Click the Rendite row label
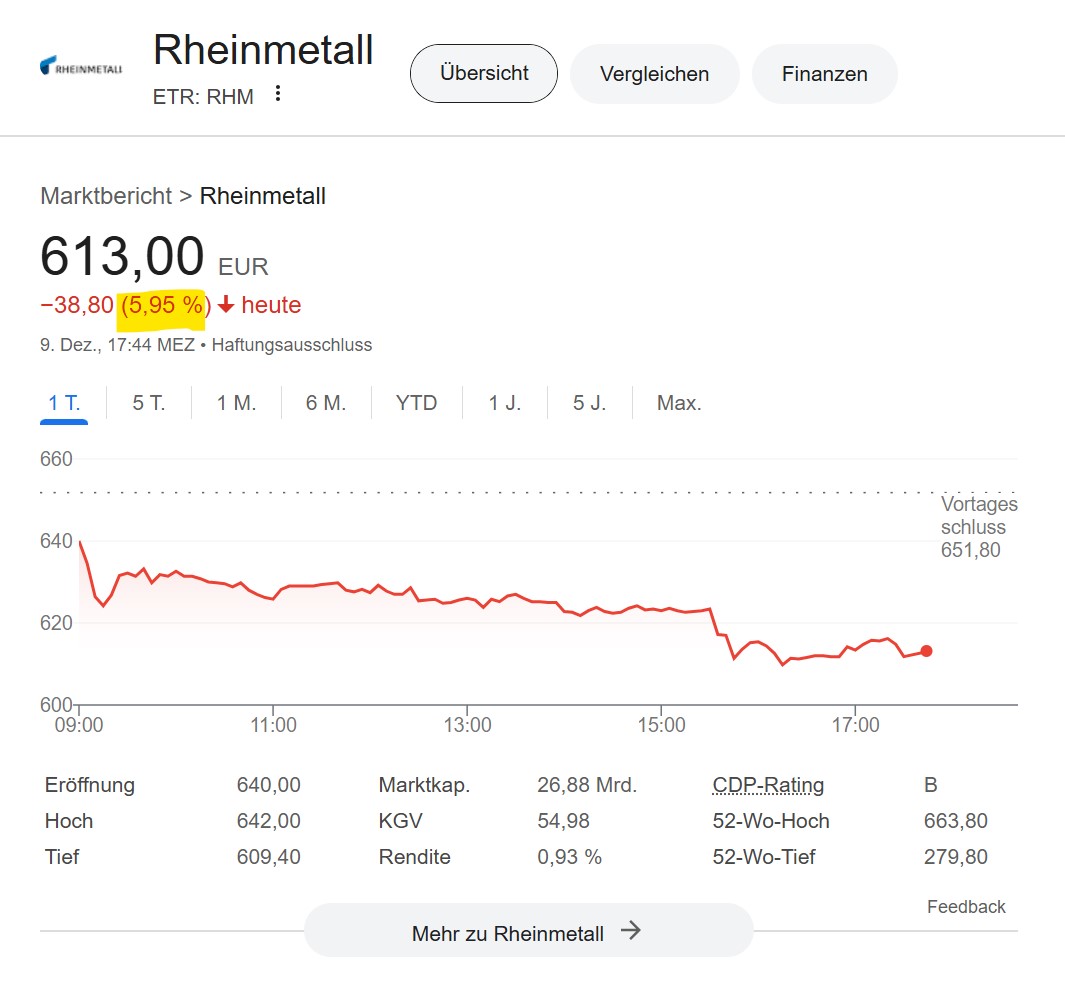1065x982 pixels. [414, 857]
